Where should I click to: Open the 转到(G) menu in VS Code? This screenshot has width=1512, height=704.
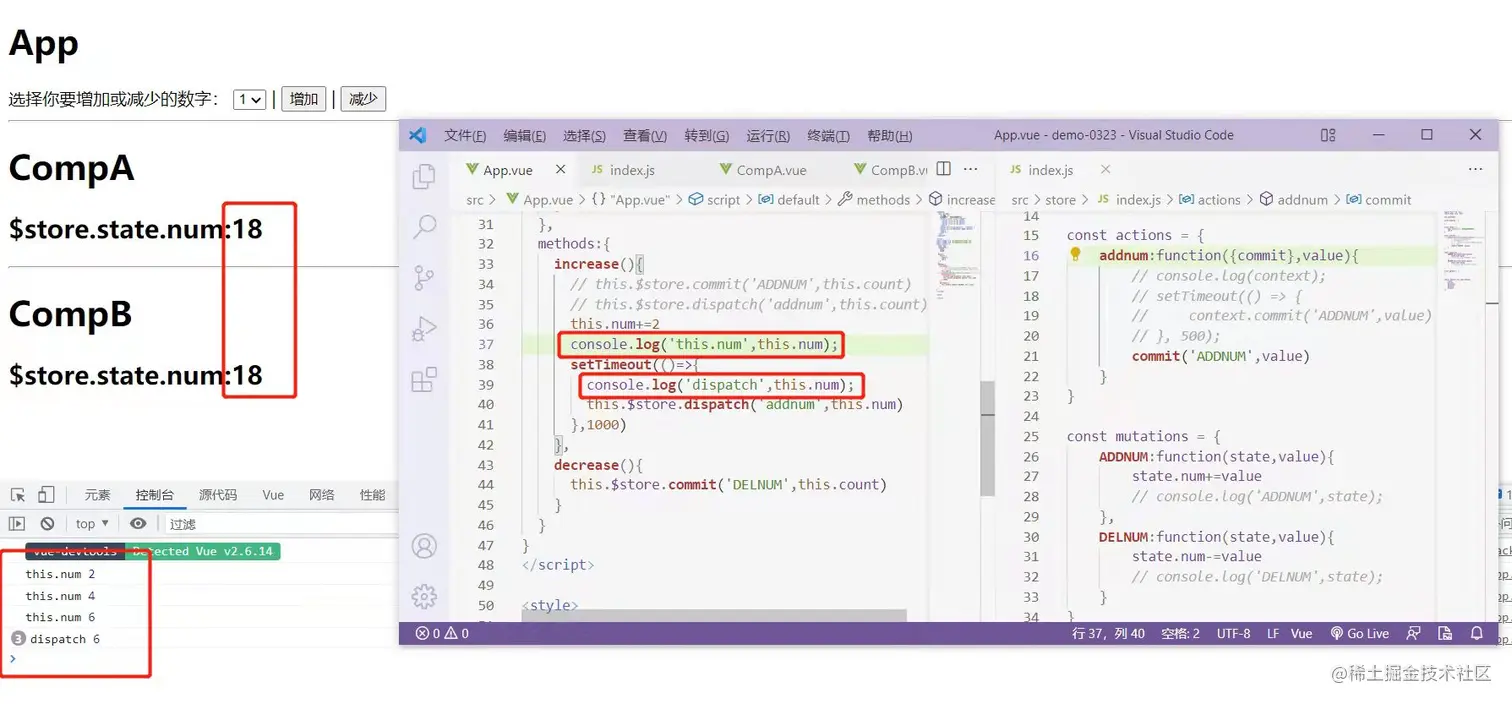(x=707, y=135)
